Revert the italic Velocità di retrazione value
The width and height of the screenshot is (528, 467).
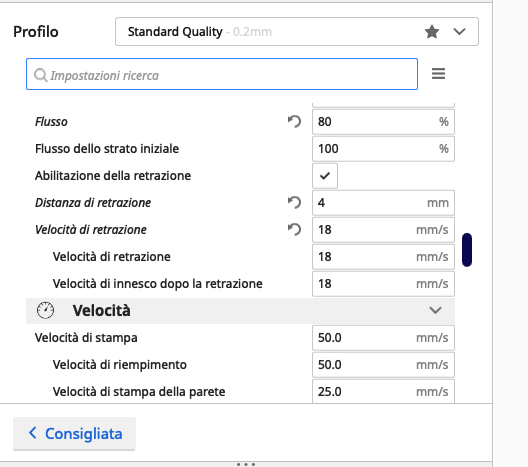click(294, 230)
